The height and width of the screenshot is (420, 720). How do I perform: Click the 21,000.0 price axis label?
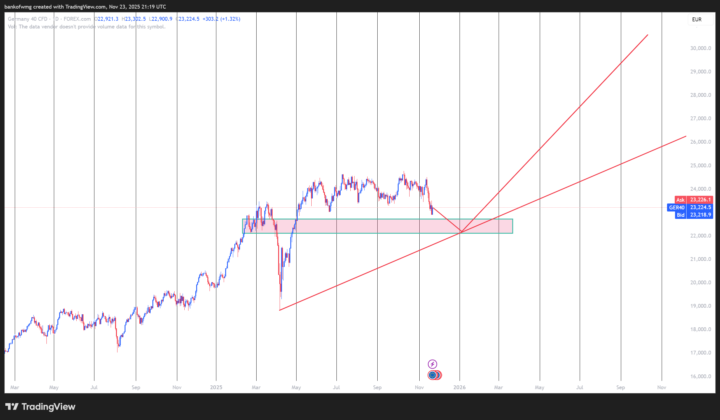701,259
